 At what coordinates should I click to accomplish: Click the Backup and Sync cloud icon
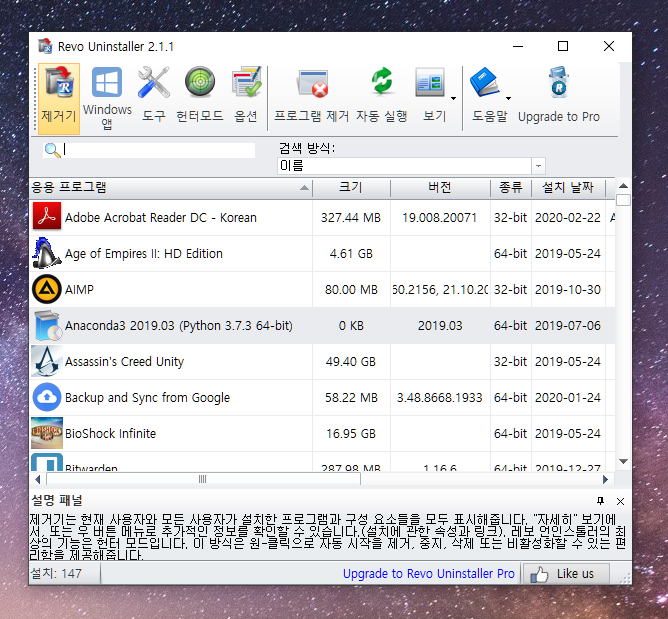point(47,397)
